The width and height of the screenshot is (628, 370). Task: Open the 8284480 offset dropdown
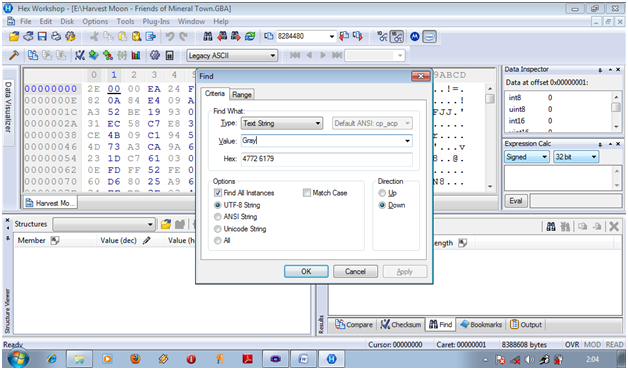coord(332,36)
